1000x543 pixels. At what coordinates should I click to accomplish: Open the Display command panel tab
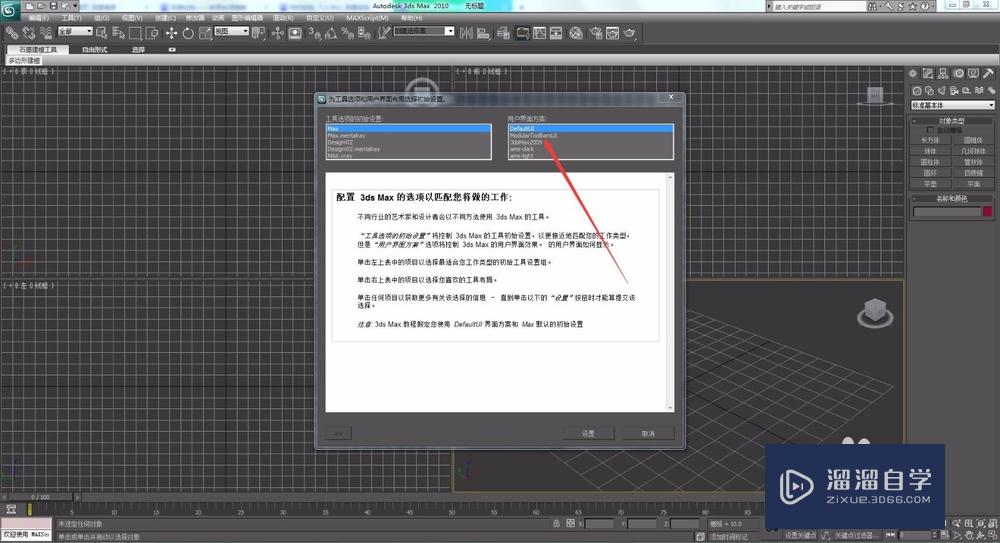click(973, 74)
